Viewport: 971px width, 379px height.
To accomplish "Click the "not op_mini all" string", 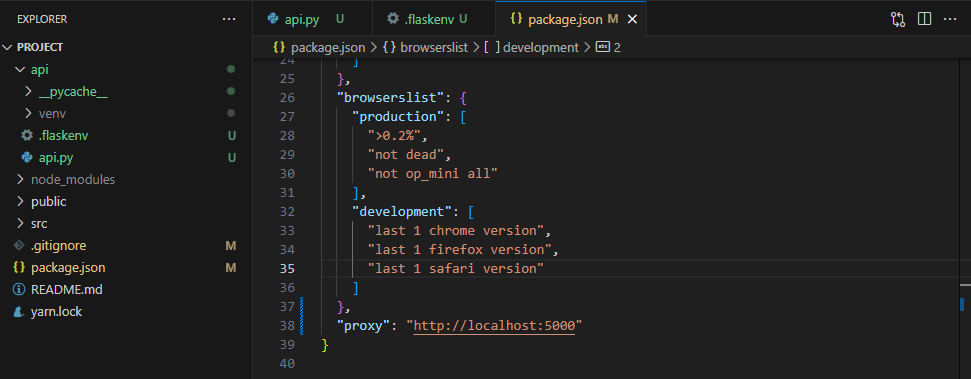I will (x=433, y=173).
